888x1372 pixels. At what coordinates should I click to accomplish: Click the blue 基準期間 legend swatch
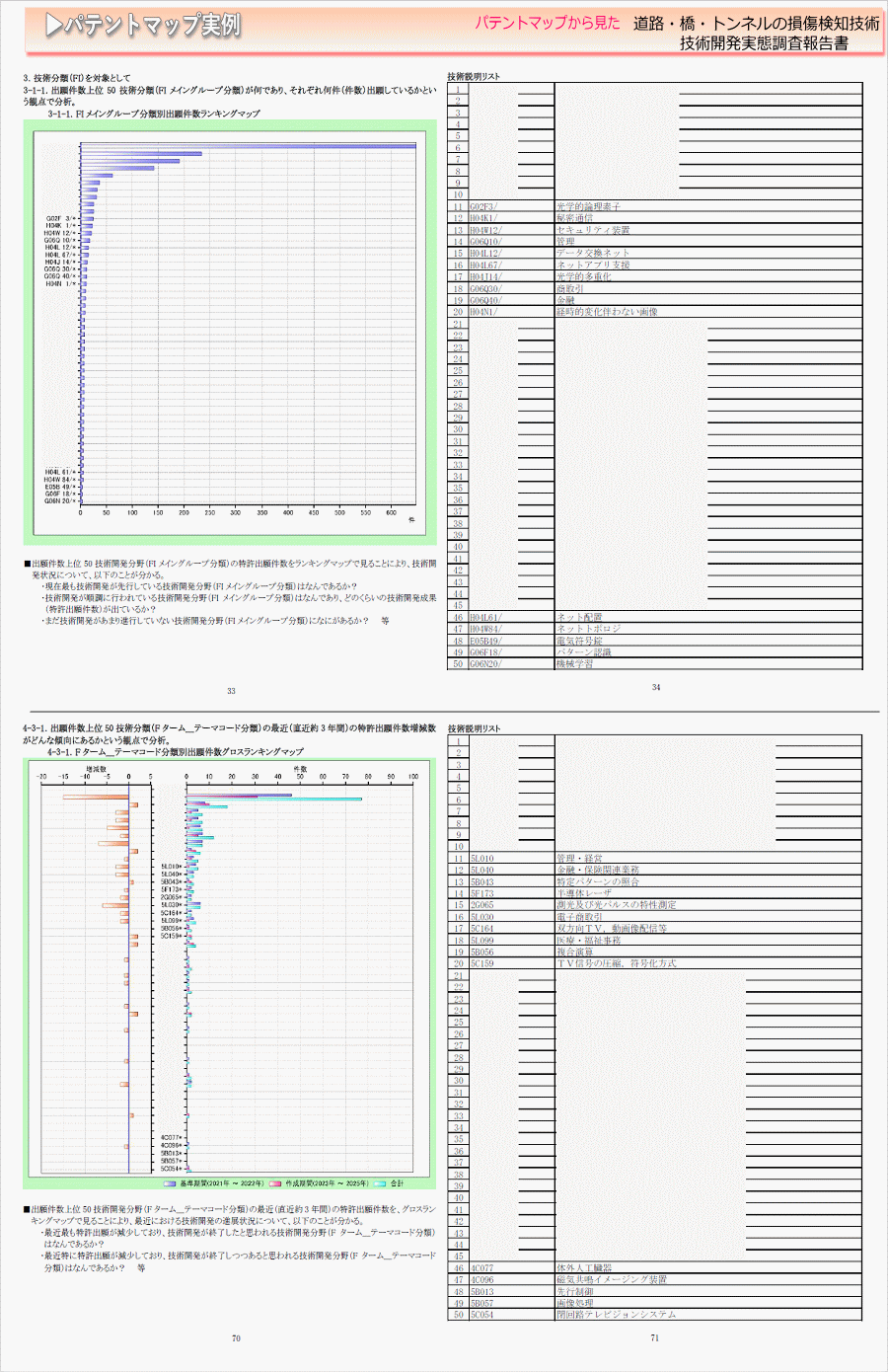pos(170,1183)
